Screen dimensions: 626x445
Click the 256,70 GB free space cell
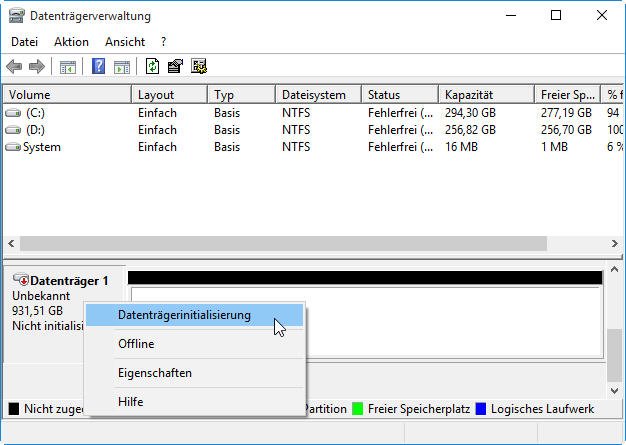(566, 130)
